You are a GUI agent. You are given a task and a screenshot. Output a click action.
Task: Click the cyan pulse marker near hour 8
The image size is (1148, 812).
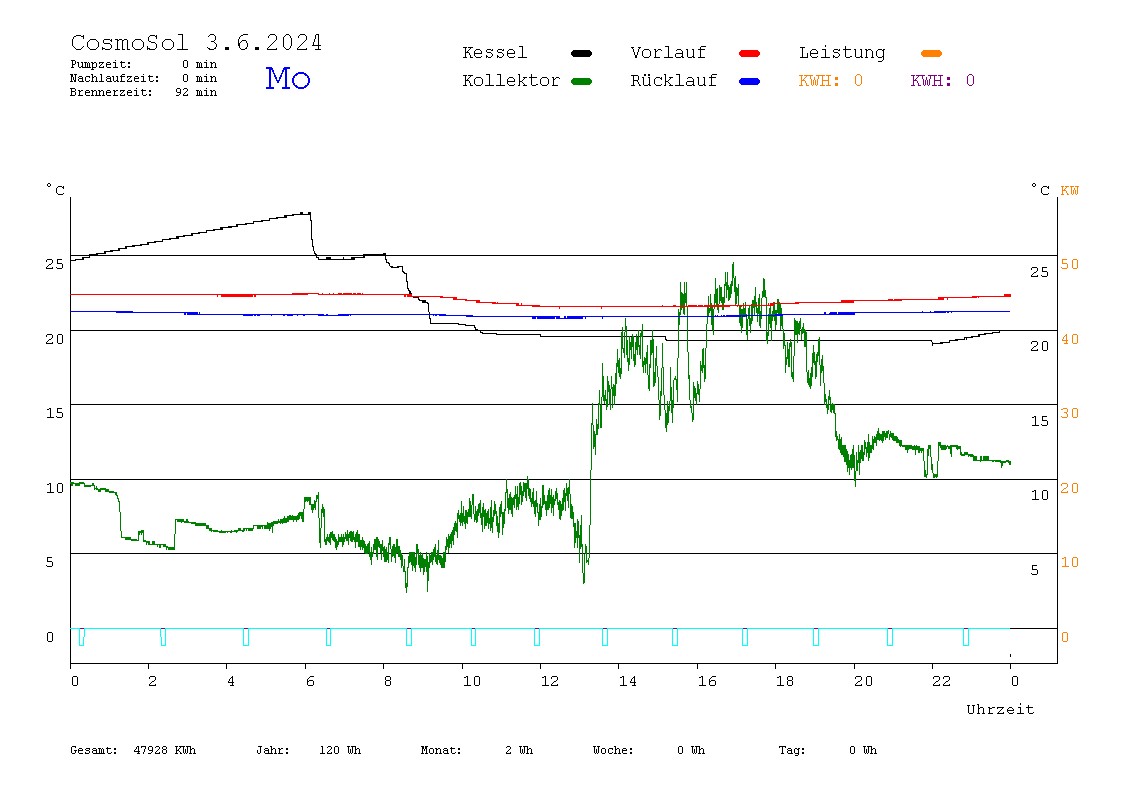[409, 637]
